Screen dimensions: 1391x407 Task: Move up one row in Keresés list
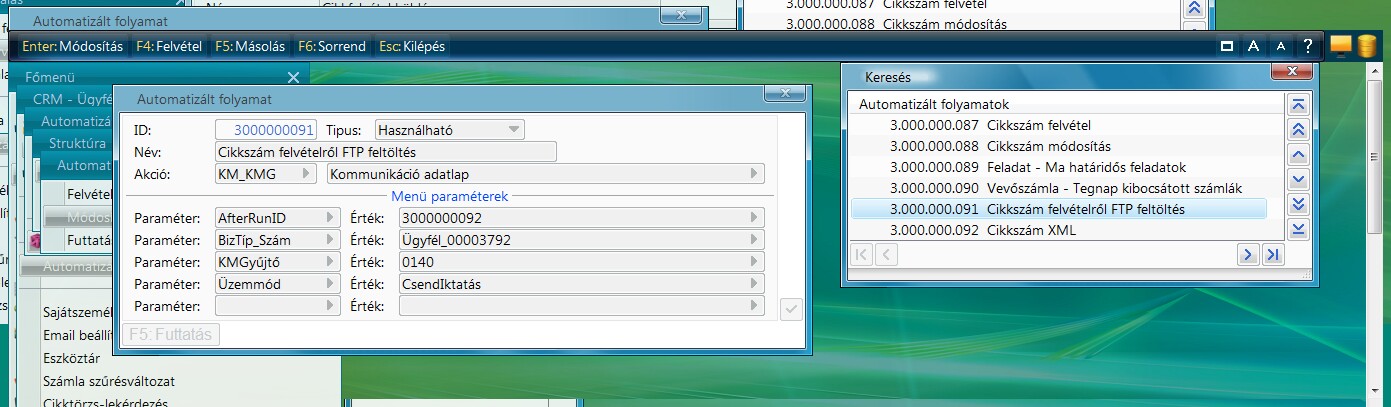tap(1299, 155)
